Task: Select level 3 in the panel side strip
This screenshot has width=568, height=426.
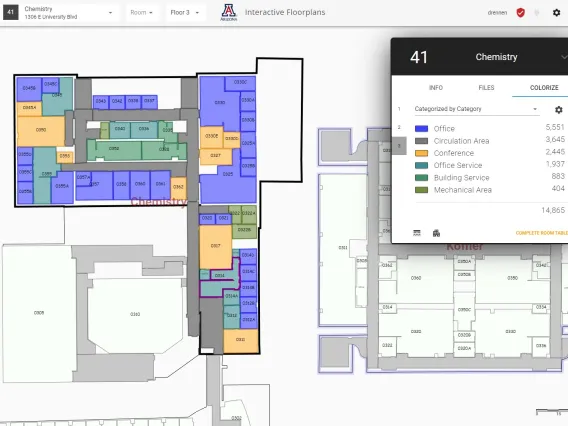Action: click(399, 146)
